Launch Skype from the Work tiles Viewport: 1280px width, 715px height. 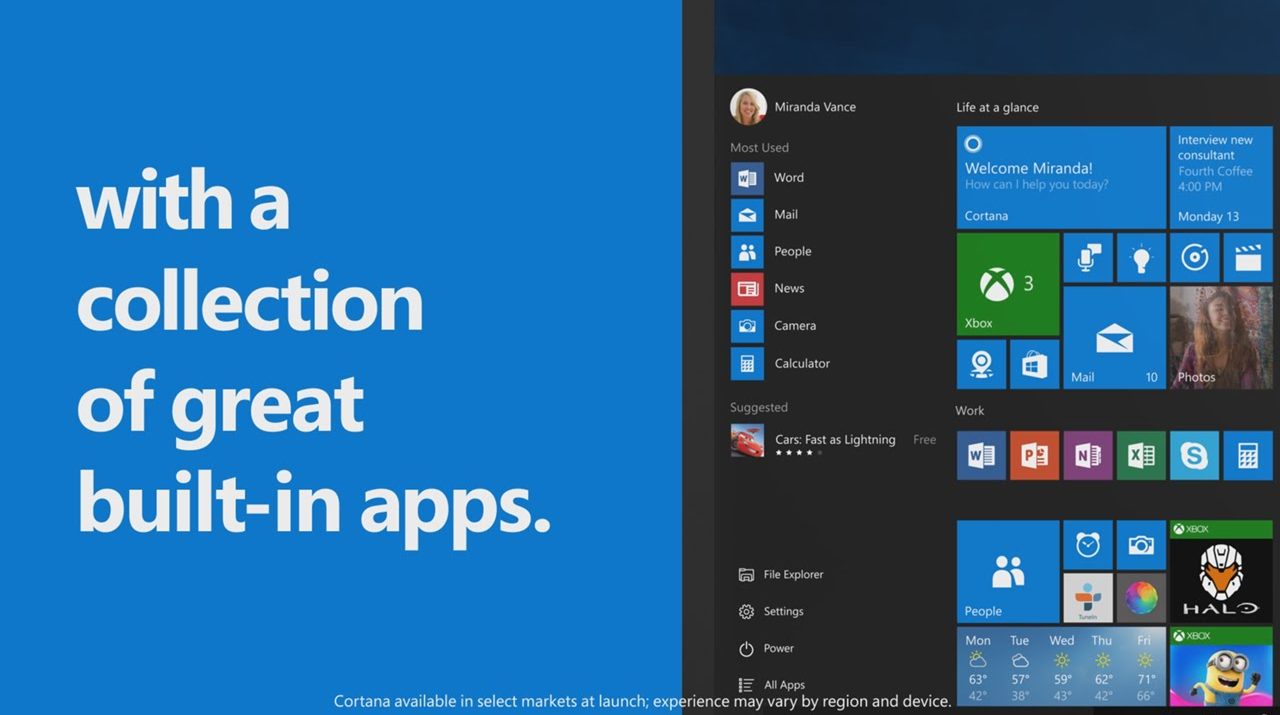pyautogui.click(x=1194, y=456)
